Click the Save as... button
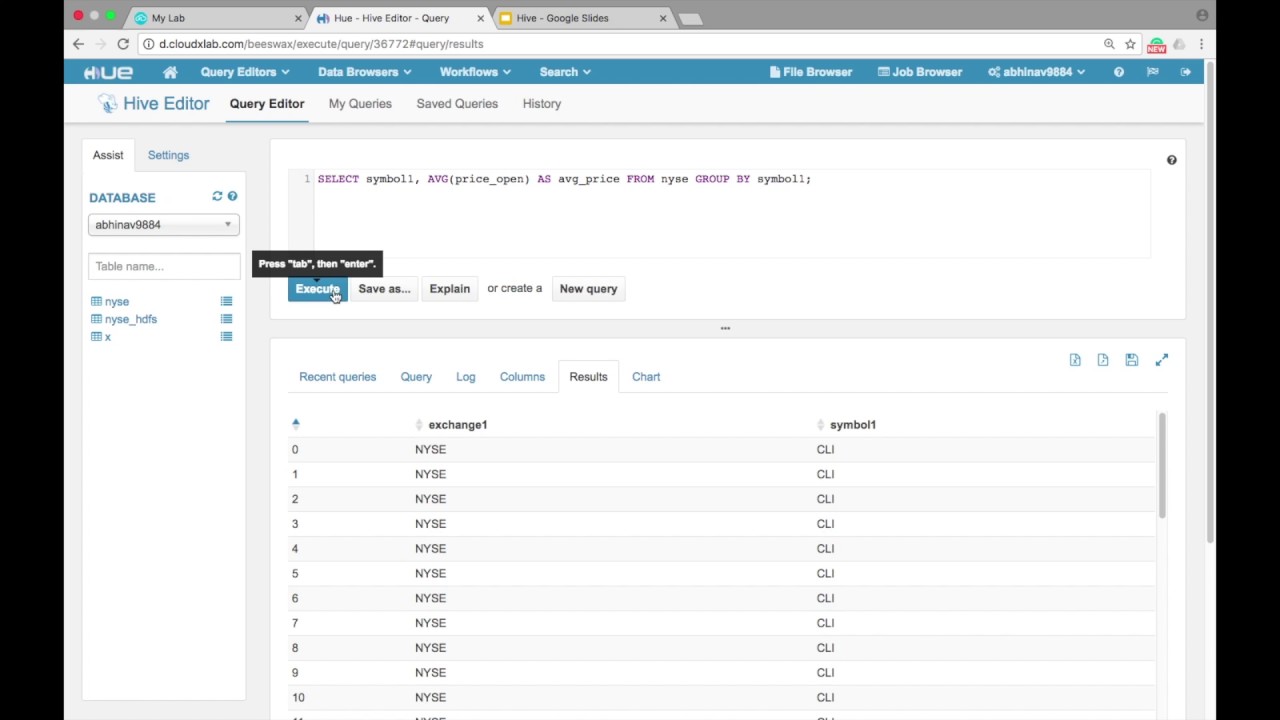 point(384,289)
